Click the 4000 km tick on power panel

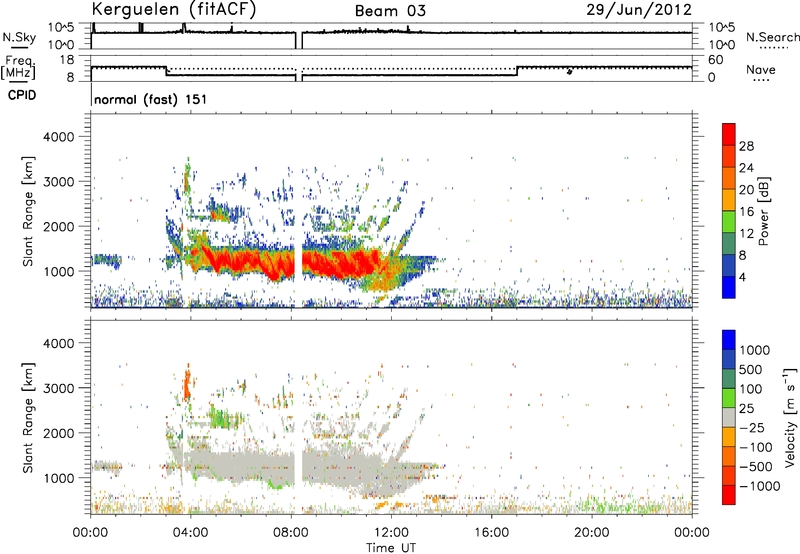58,137
